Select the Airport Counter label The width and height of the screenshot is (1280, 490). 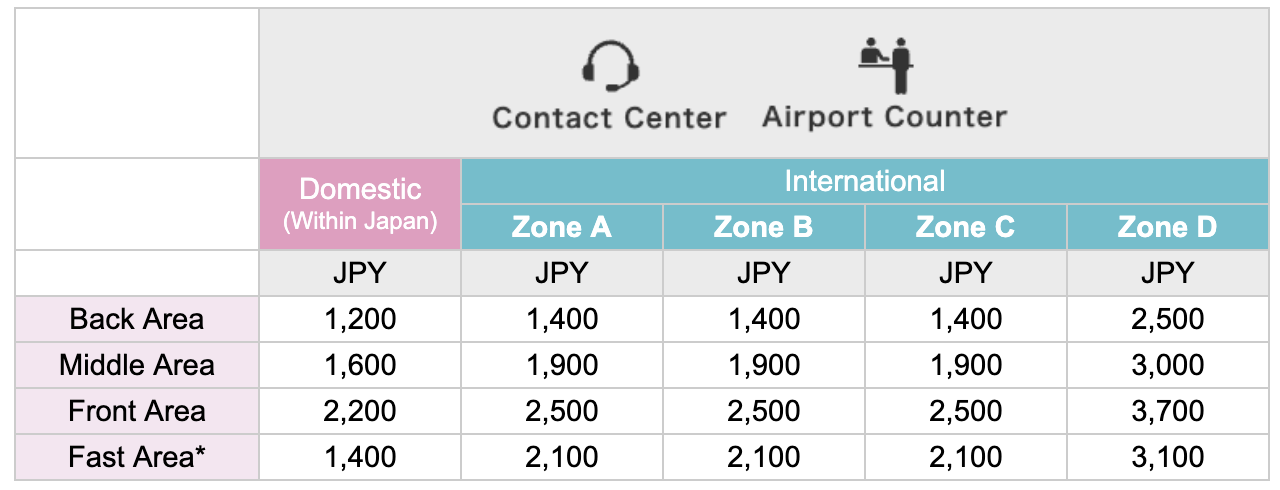(885, 117)
